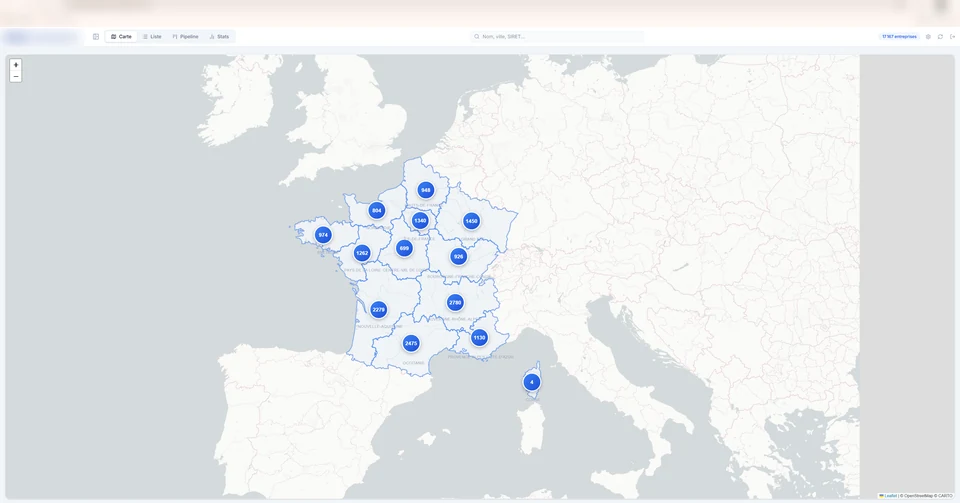
Task: Zoom out on the map
Action: point(16,76)
